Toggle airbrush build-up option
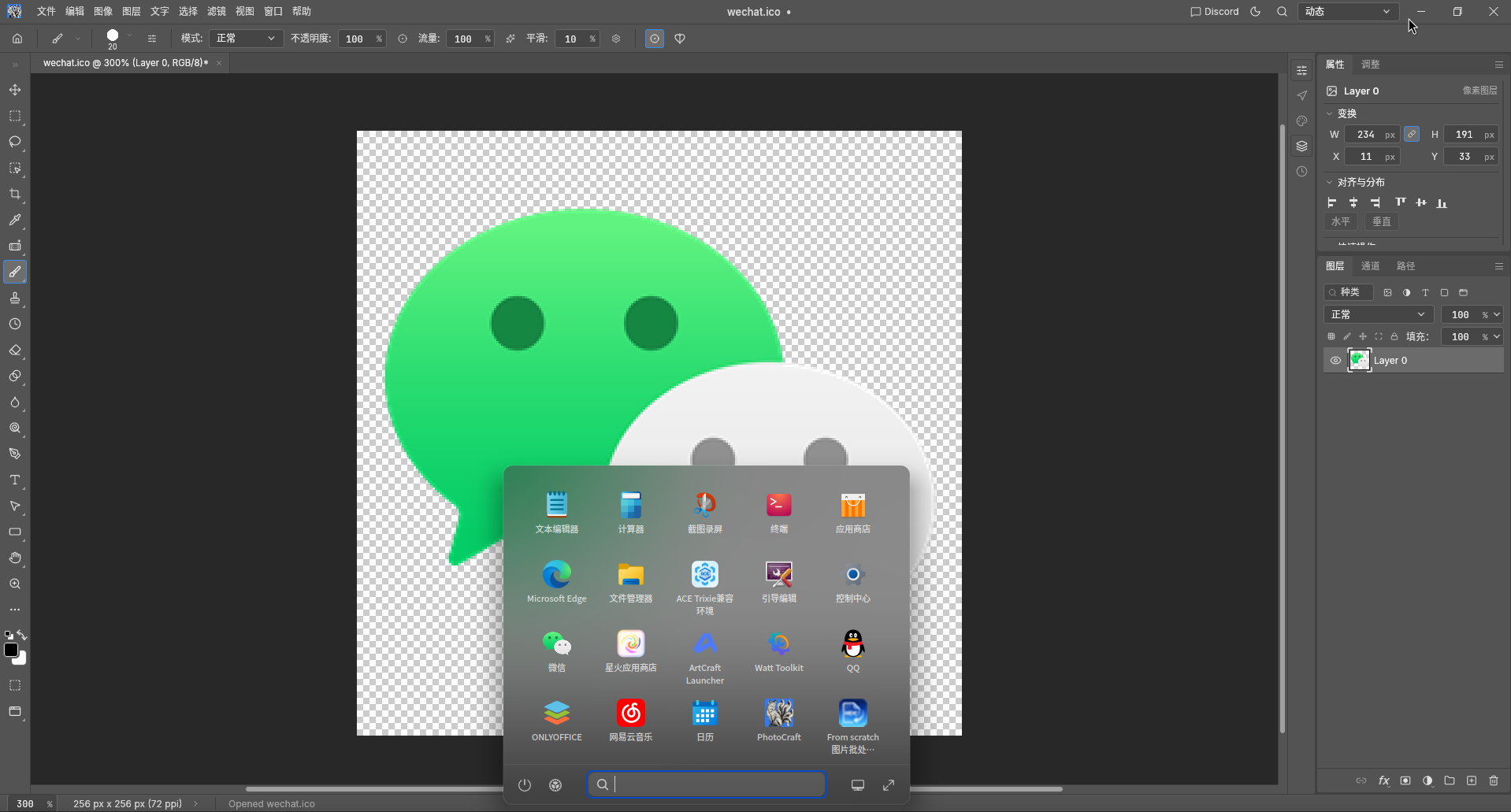The height and width of the screenshot is (812, 1511). tap(510, 39)
